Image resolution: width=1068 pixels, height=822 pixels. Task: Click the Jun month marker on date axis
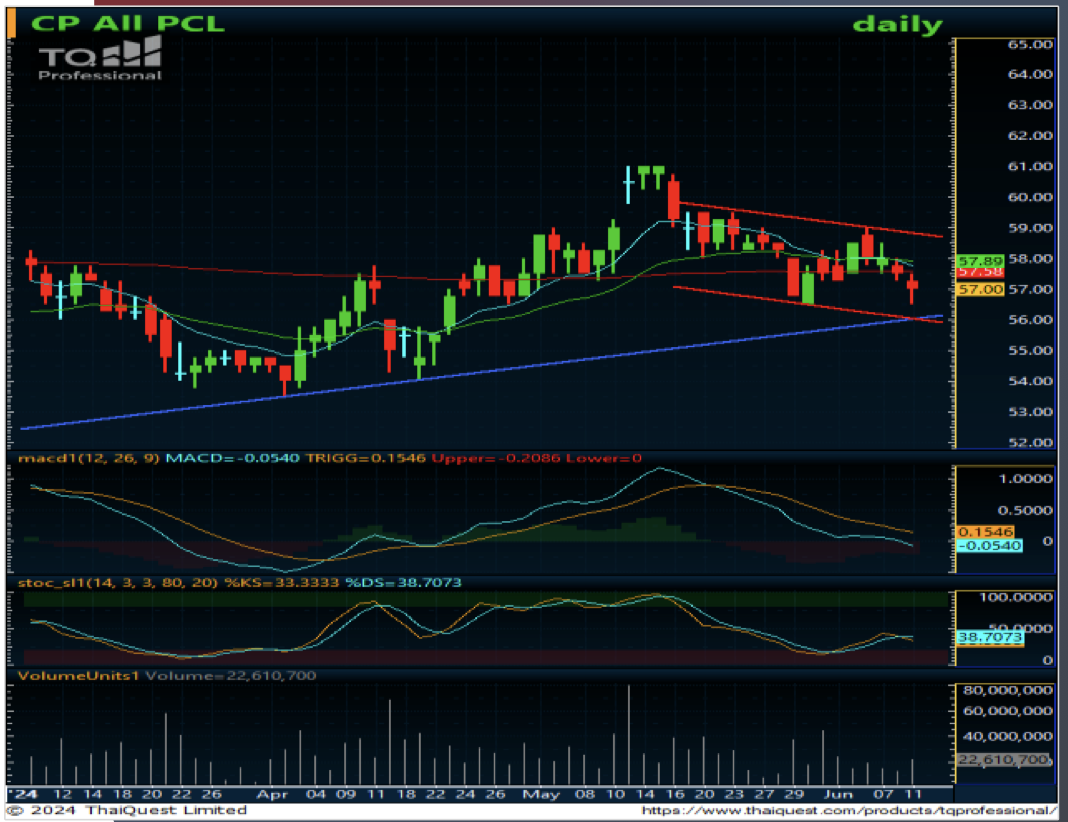[838, 794]
